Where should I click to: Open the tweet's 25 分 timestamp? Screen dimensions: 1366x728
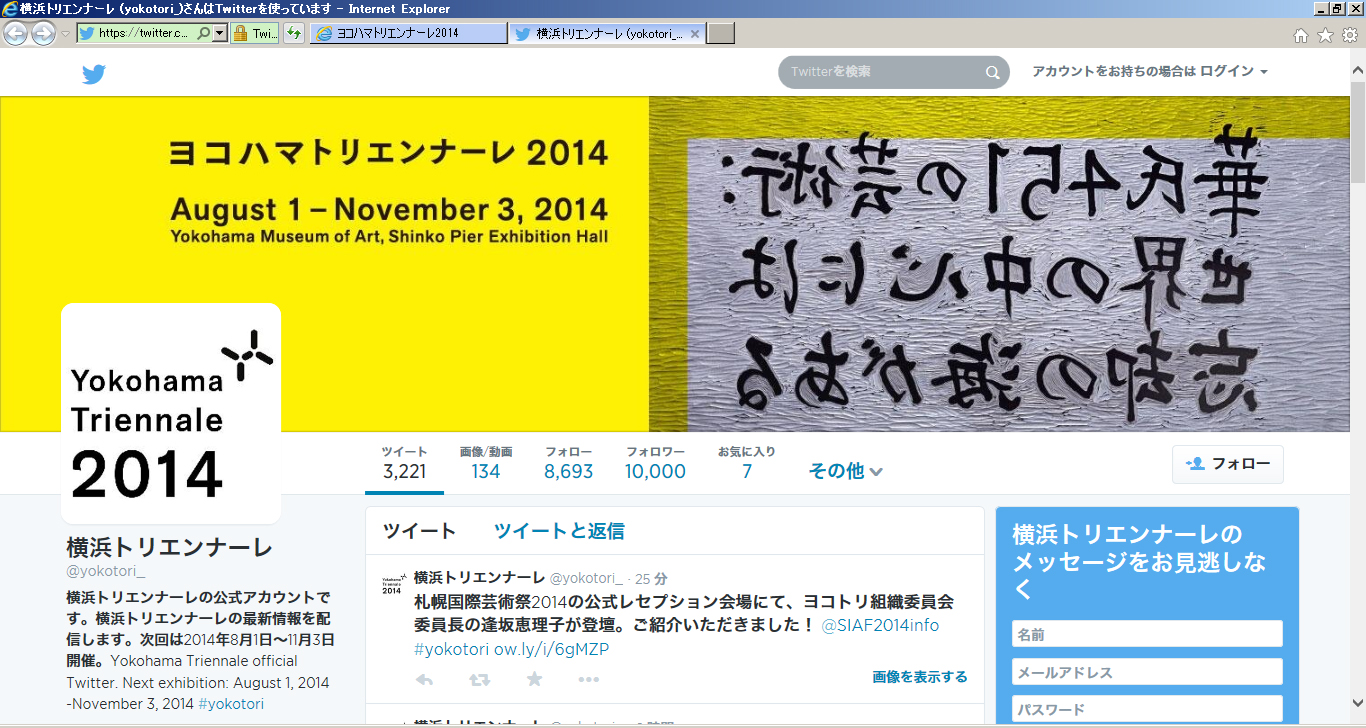pos(651,579)
